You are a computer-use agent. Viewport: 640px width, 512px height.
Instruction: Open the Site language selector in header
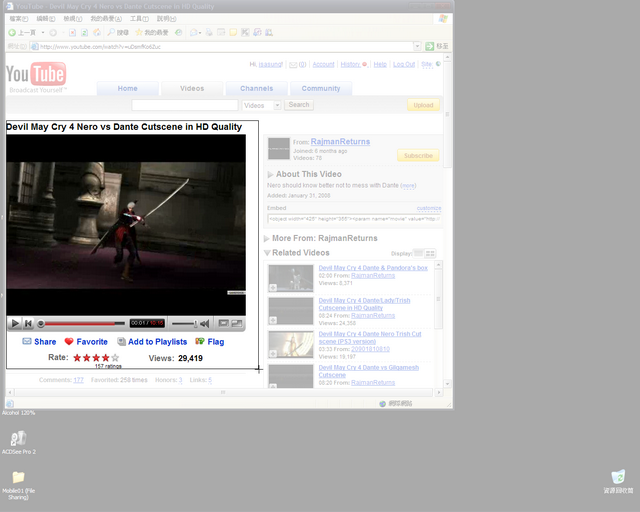click(431, 64)
